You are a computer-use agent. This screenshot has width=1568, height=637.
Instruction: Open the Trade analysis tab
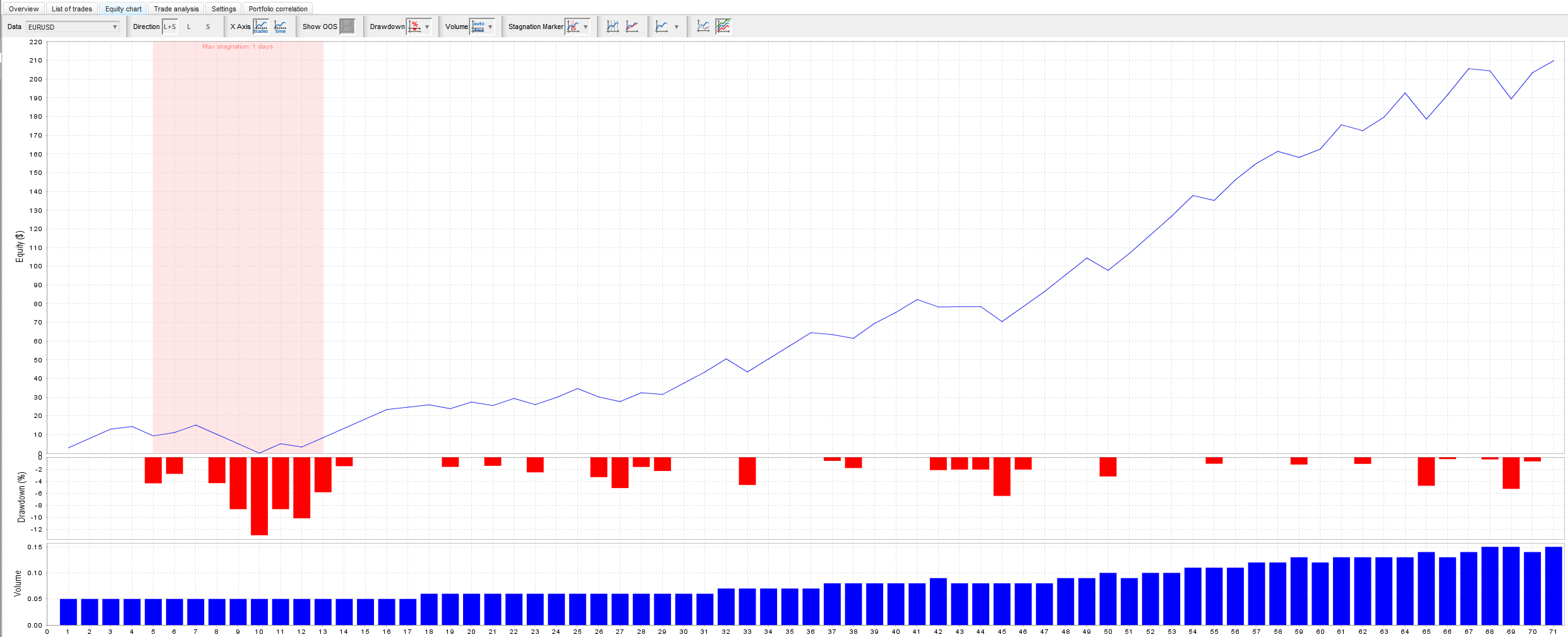pos(176,9)
